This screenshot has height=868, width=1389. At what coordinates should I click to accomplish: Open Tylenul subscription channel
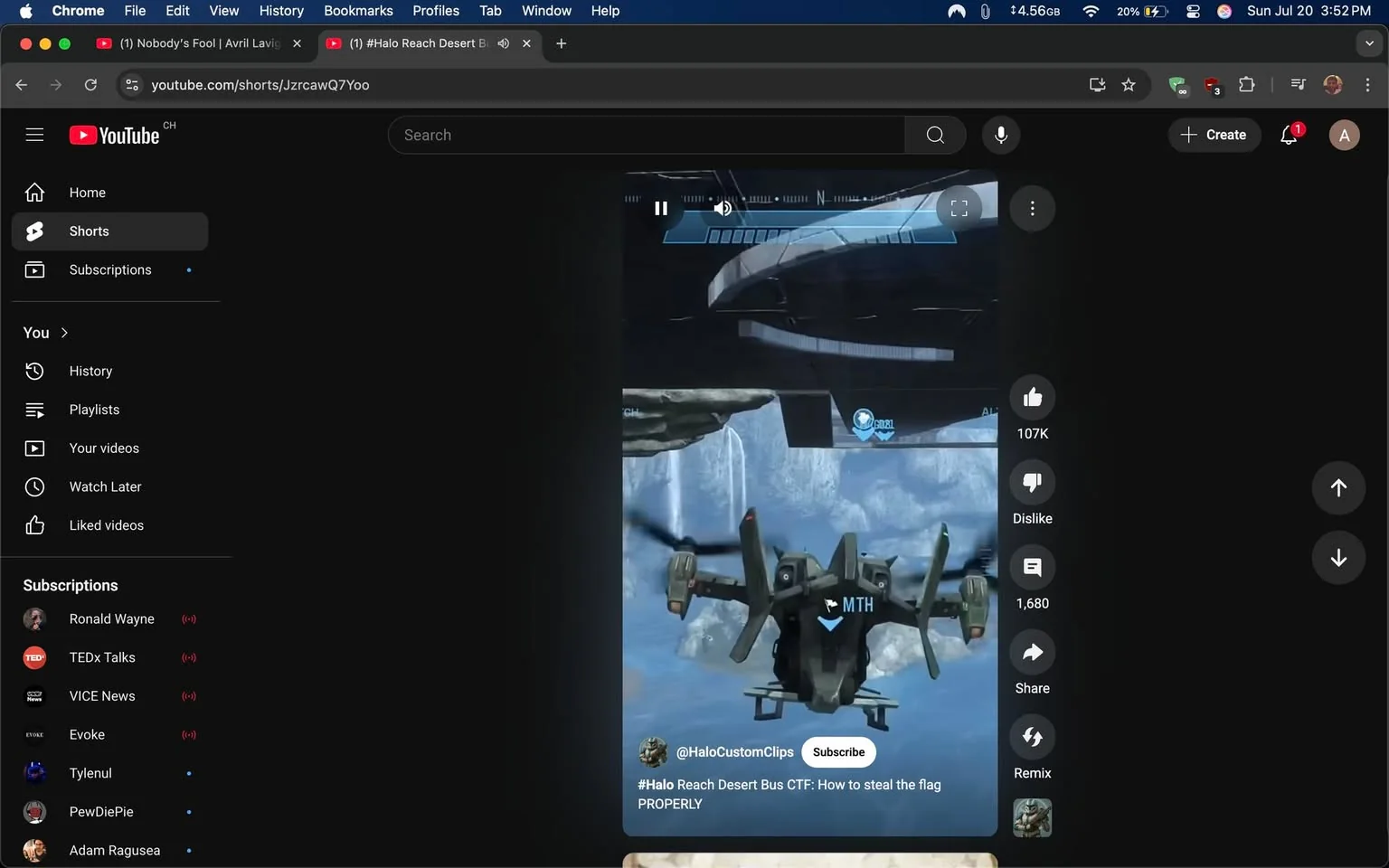tap(109, 773)
